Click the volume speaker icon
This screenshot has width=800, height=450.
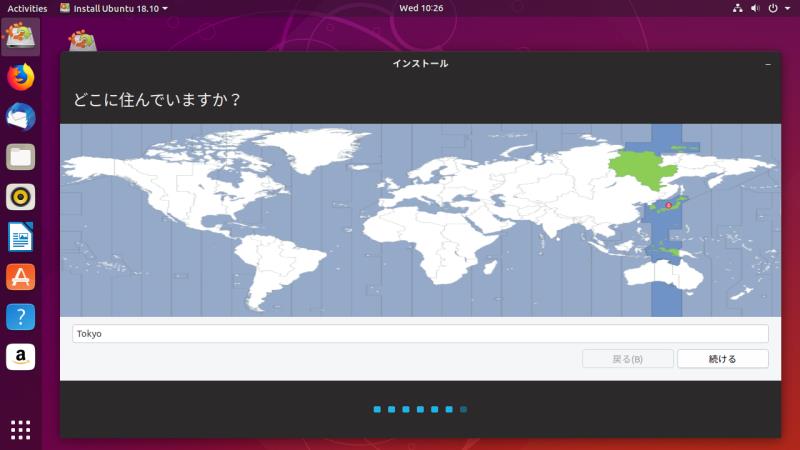[x=755, y=8]
